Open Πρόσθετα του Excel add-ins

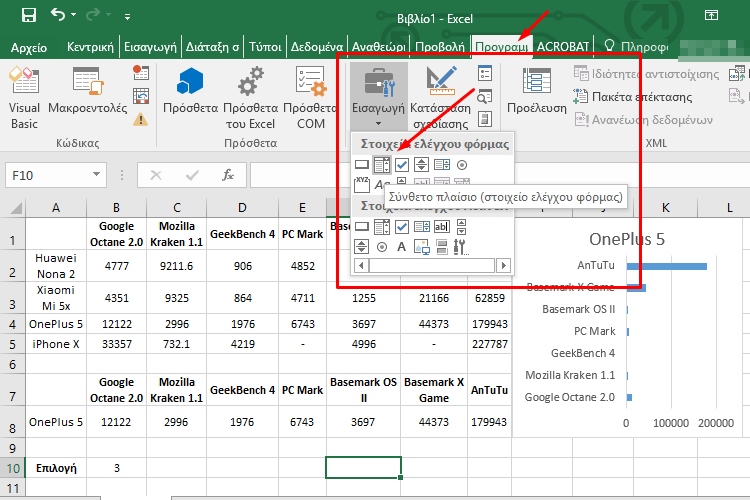tap(249, 96)
